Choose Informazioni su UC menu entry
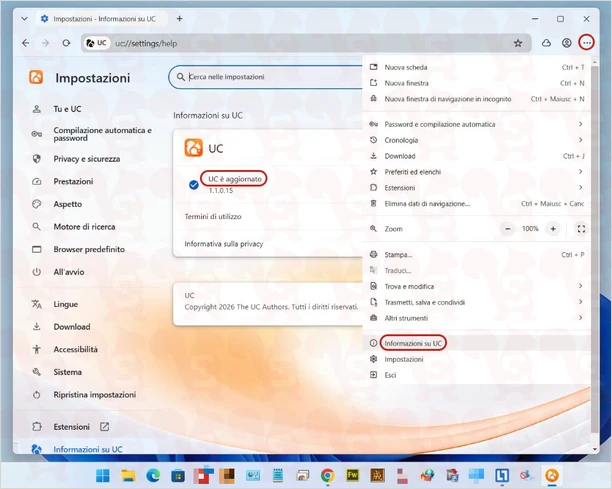 pyautogui.click(x=476, y=343)
